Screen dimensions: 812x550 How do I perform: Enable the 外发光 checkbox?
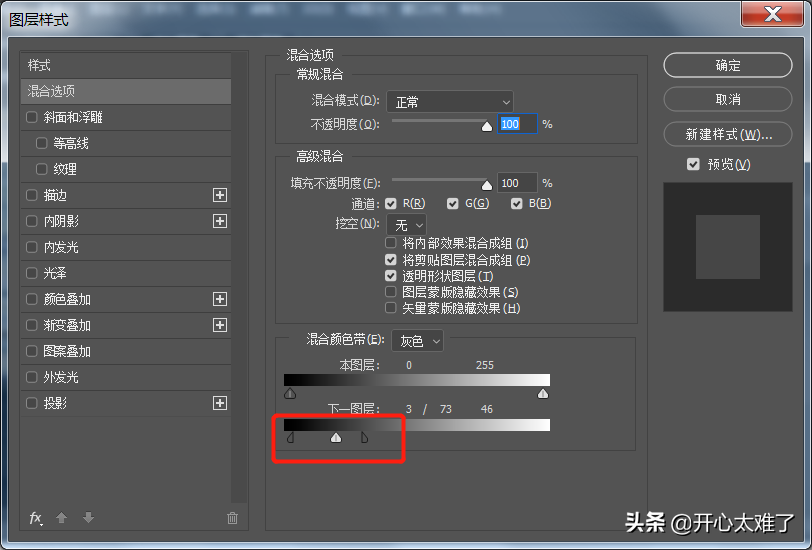tap(32, 377)
